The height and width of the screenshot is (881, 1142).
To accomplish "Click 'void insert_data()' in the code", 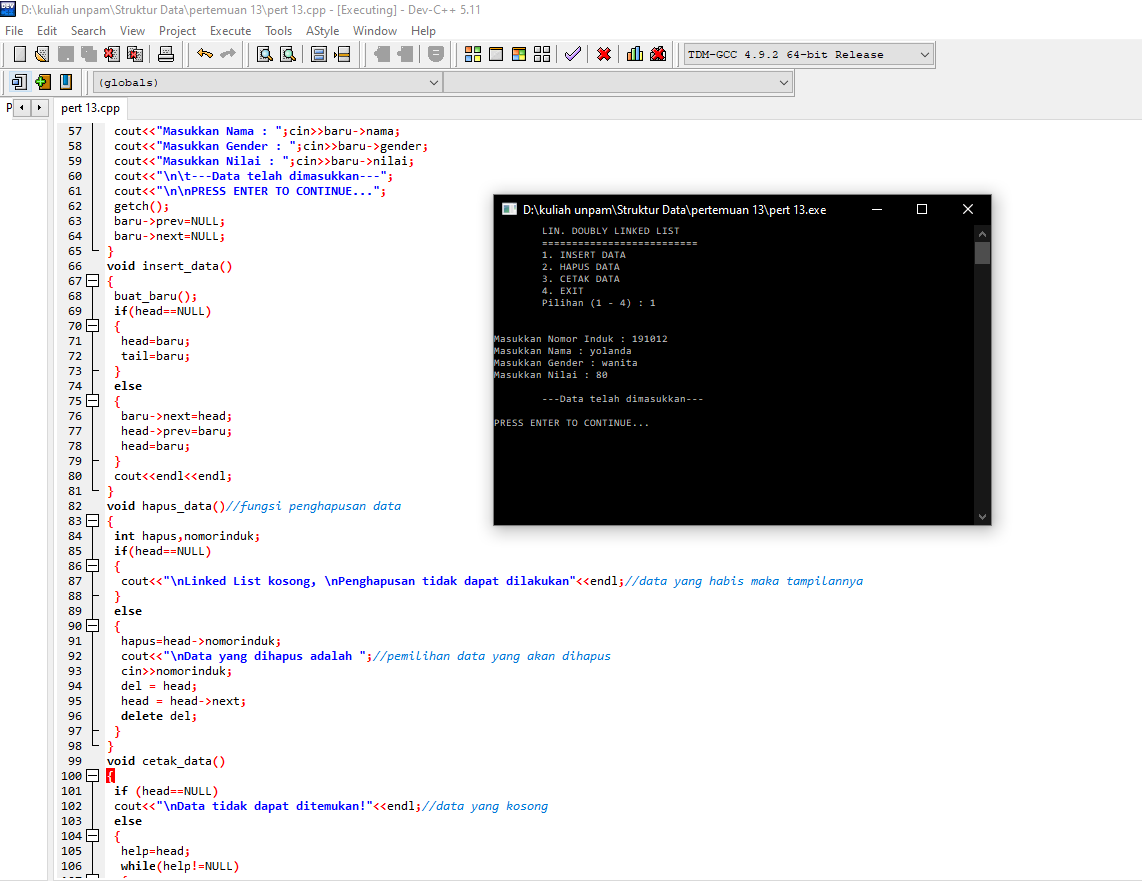I will click(x=169, y=266).
